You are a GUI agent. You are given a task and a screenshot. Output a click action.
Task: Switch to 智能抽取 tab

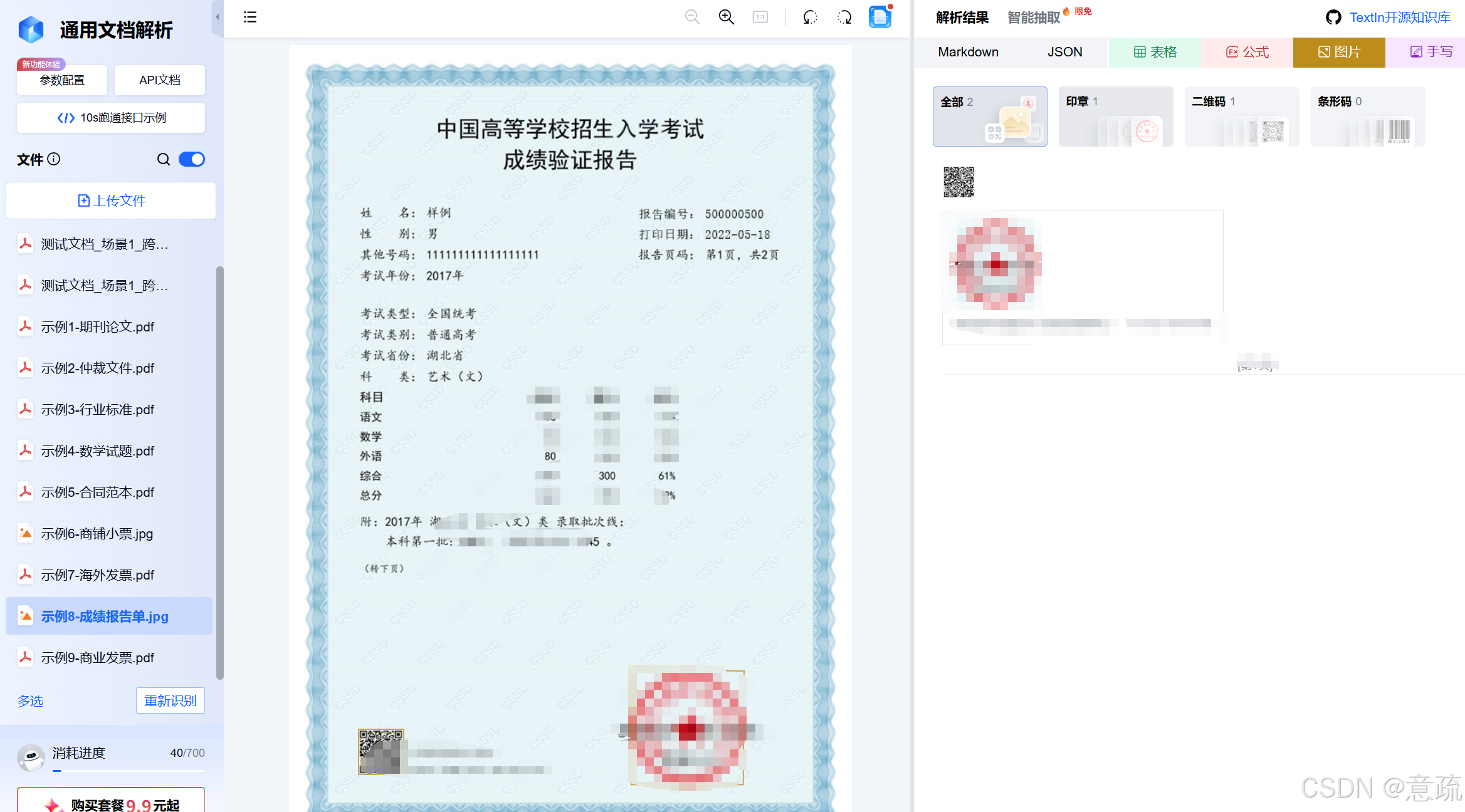tap(1034, 18)
